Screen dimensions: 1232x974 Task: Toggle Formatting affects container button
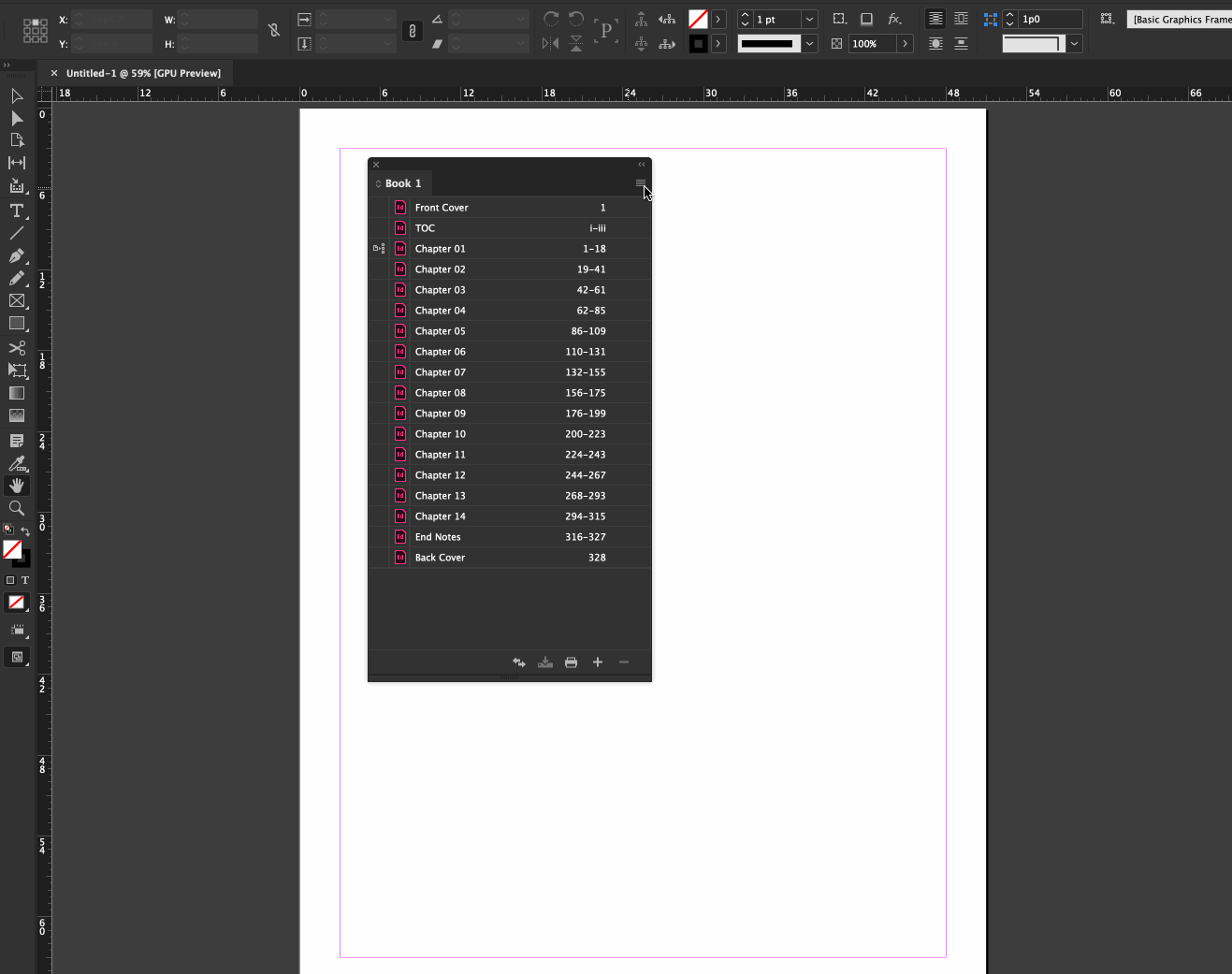point(10,580)
